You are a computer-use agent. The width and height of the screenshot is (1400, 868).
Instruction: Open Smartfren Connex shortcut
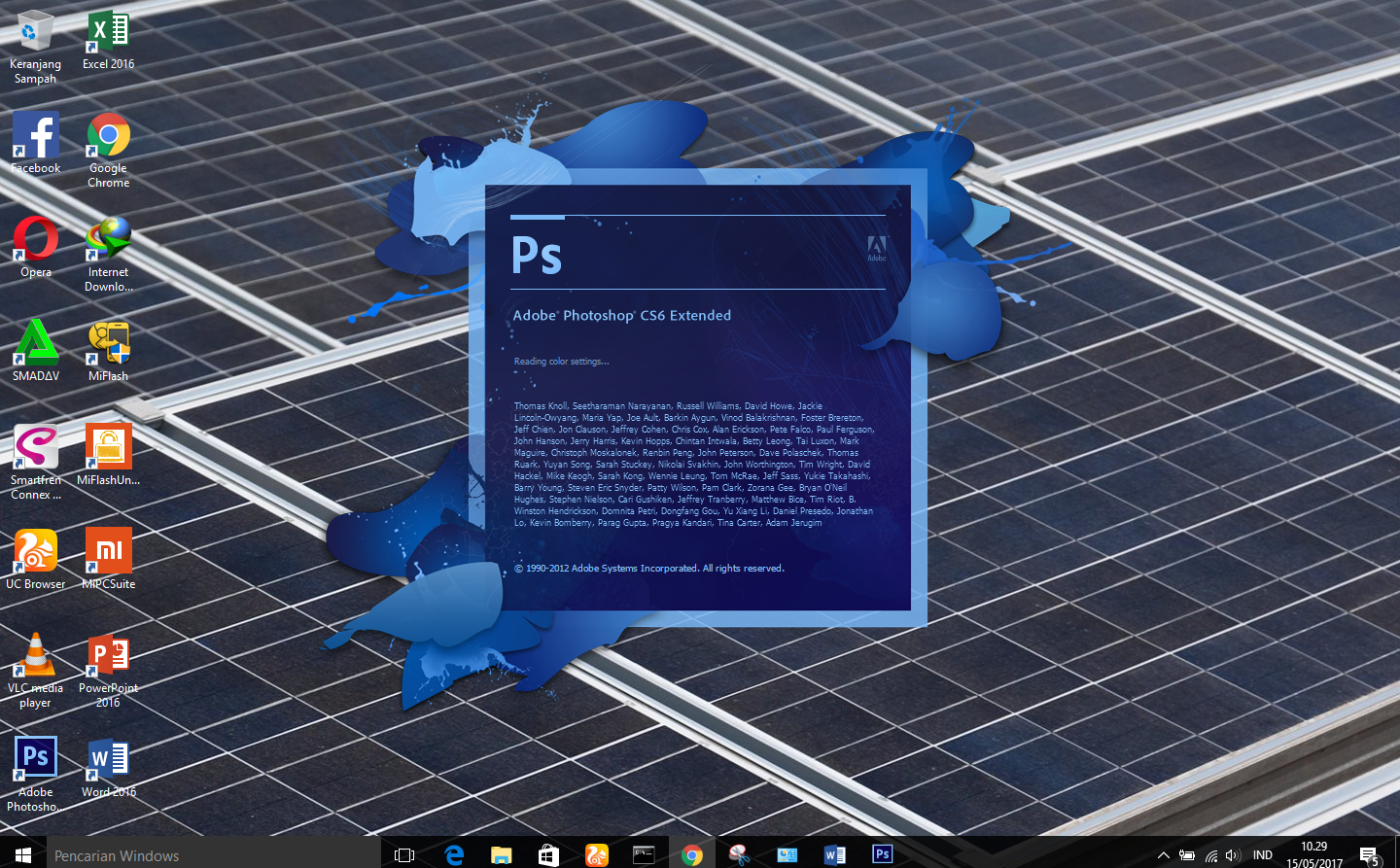point(35,463)
